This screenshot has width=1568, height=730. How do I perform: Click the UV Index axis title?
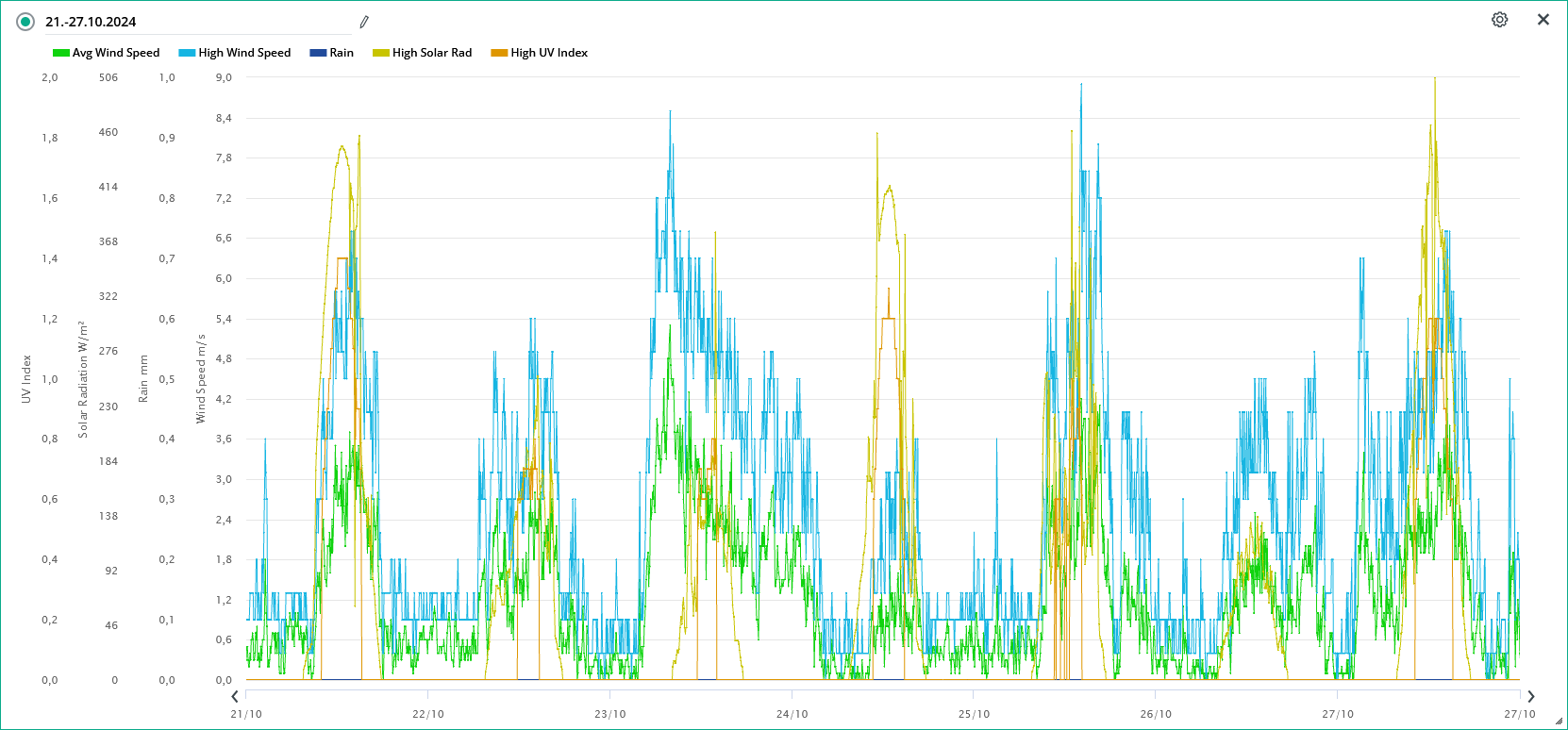26,379
